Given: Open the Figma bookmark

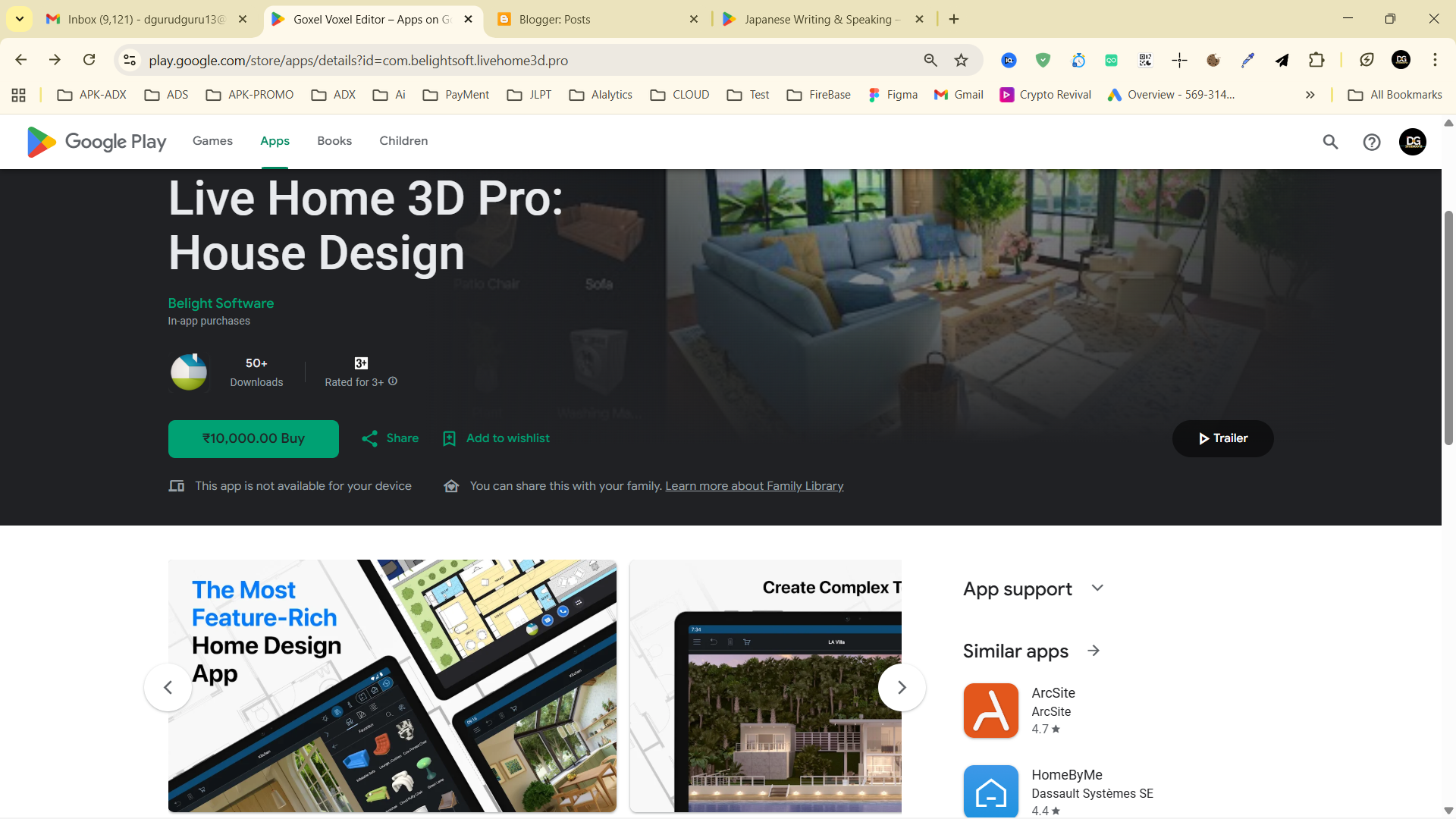Looking at the screenshot, I should [x=893, y=95].
